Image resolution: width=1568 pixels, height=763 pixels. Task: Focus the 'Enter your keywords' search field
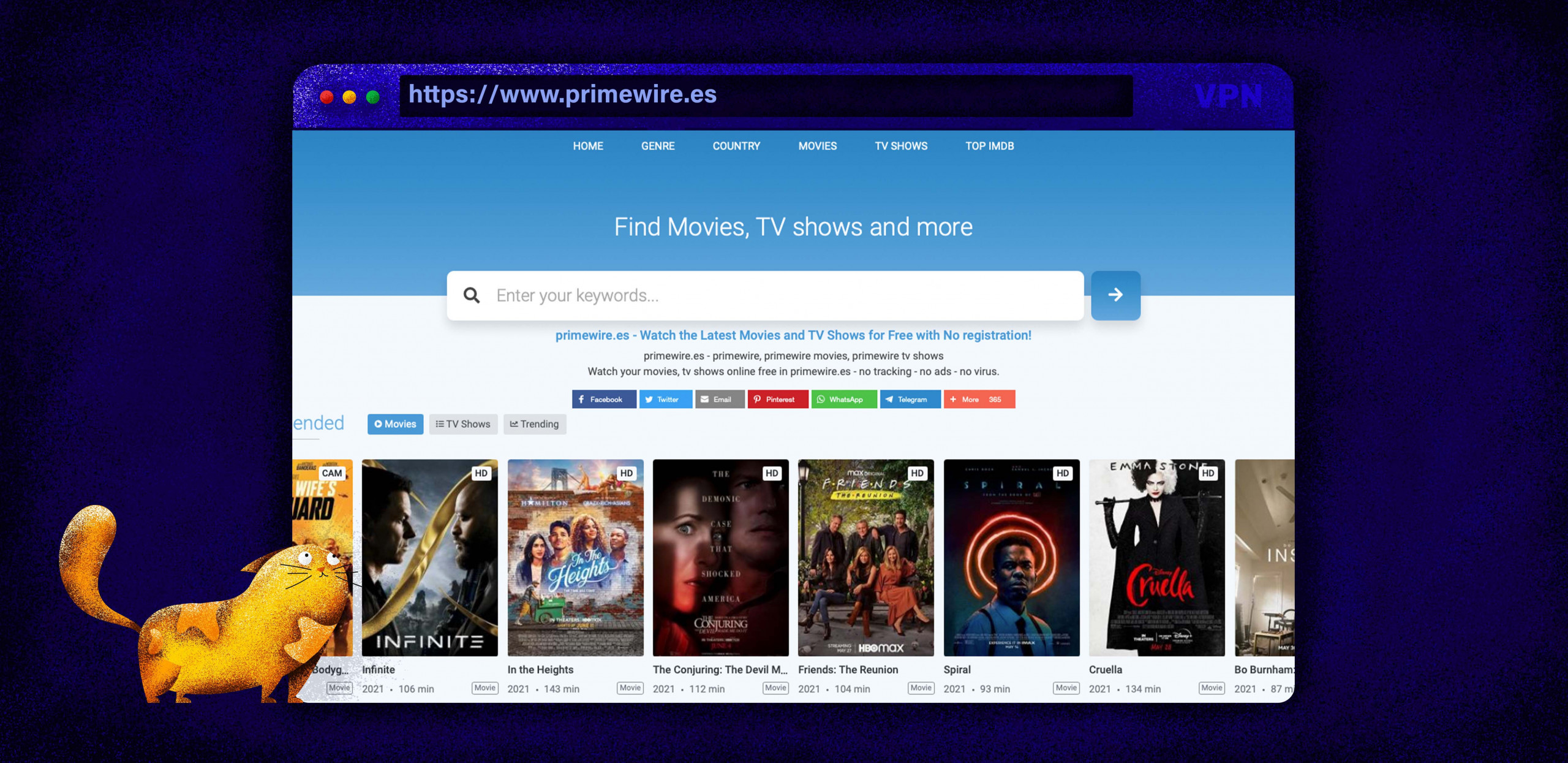[765, 295]
